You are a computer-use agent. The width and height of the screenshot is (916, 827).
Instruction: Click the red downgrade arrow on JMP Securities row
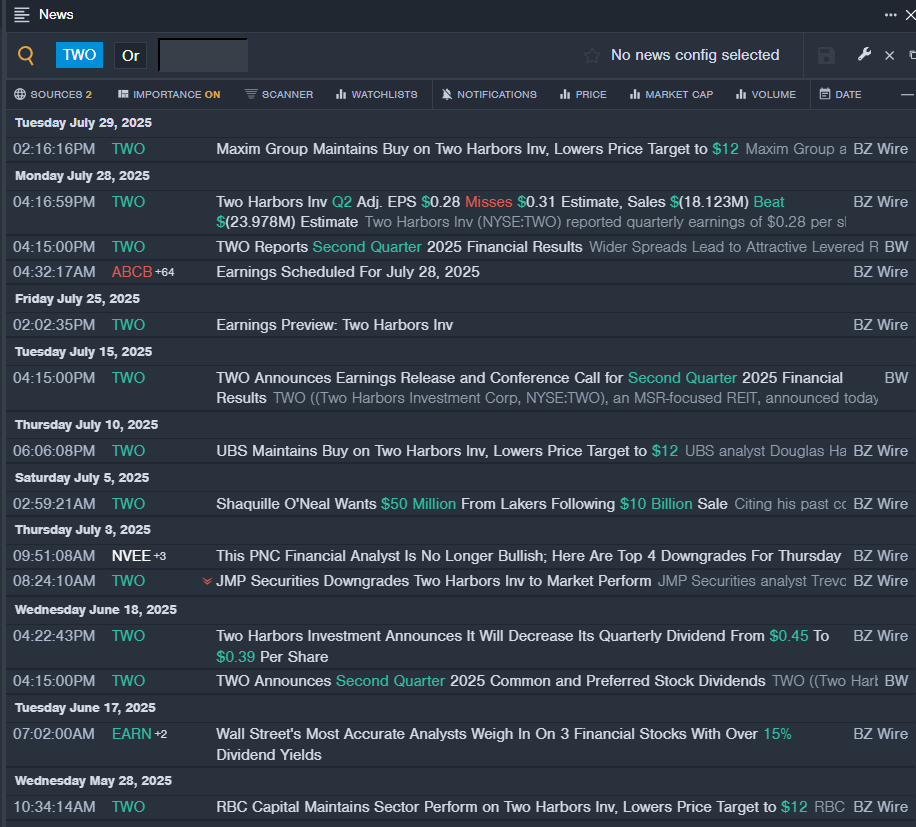tap(207, 581)
